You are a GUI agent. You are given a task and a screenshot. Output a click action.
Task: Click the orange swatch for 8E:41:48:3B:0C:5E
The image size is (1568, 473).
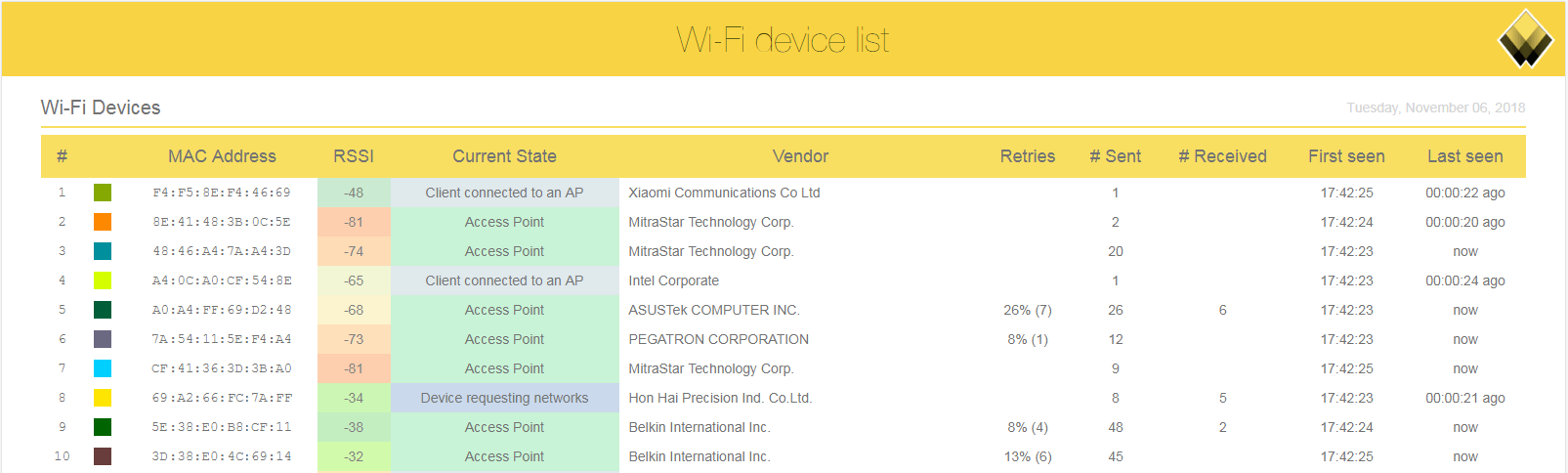(103, 222)
